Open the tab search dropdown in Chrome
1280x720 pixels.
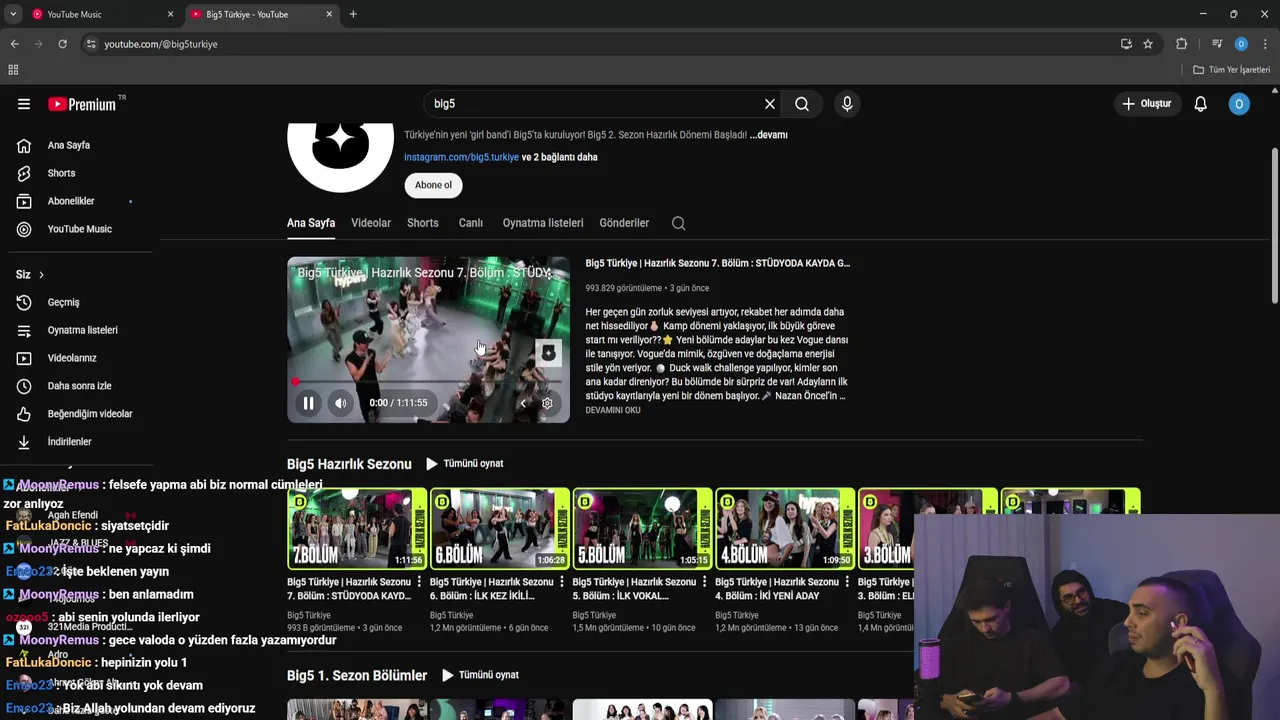pos(12,14)
